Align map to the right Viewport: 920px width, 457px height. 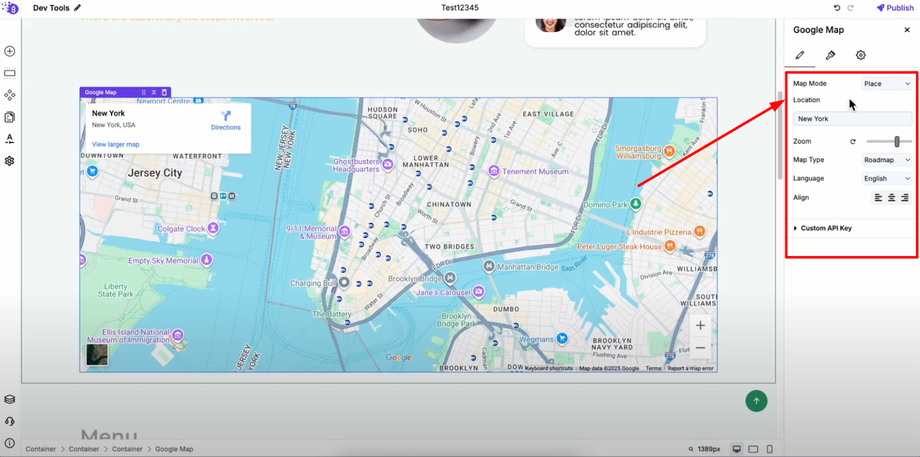[905, 198]
